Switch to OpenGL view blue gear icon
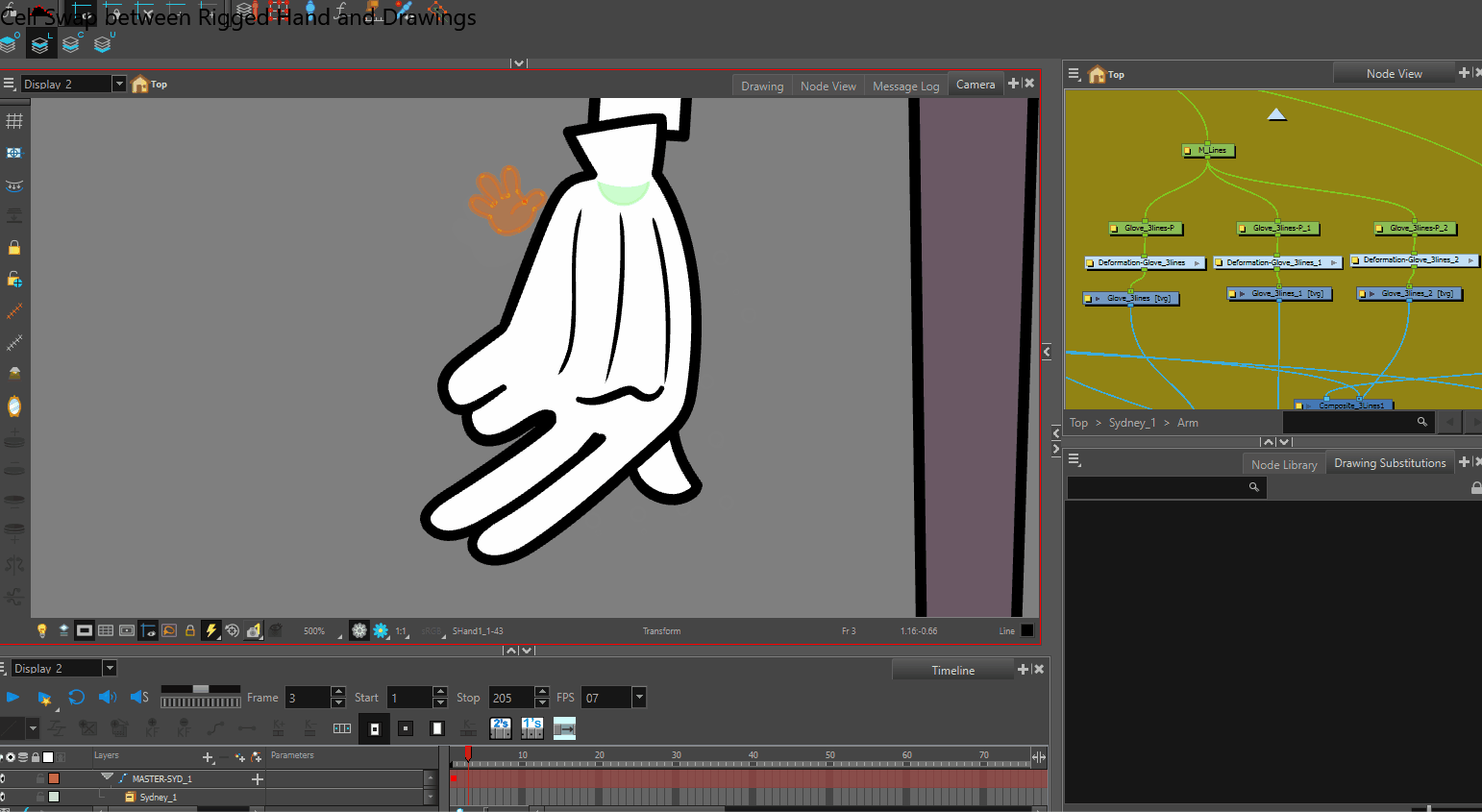Screen dimensions: 1482x812 click(x=381, y=630)
